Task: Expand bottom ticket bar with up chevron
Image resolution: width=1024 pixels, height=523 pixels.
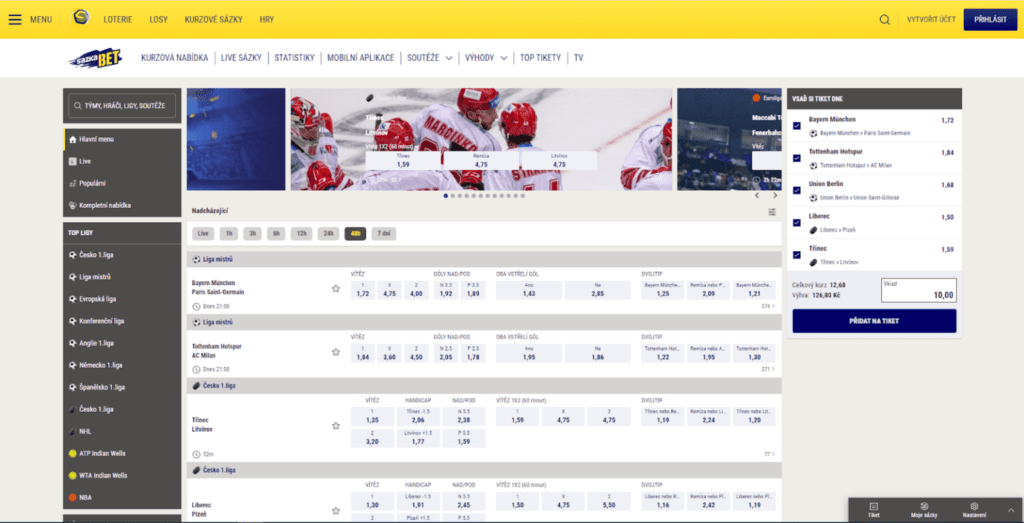Action: [1012, 510]
